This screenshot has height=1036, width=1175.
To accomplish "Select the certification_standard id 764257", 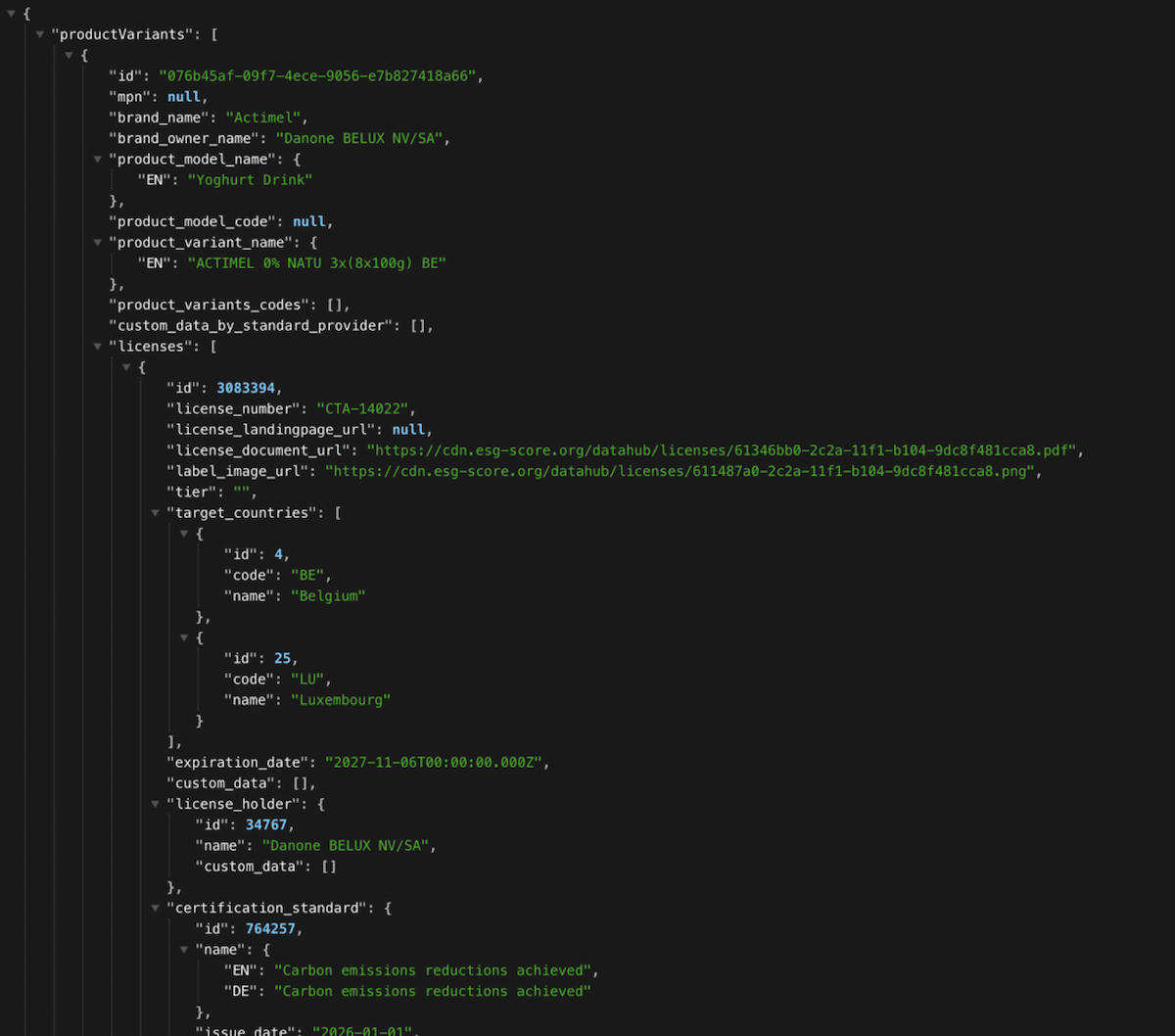I will coord(270,928).
